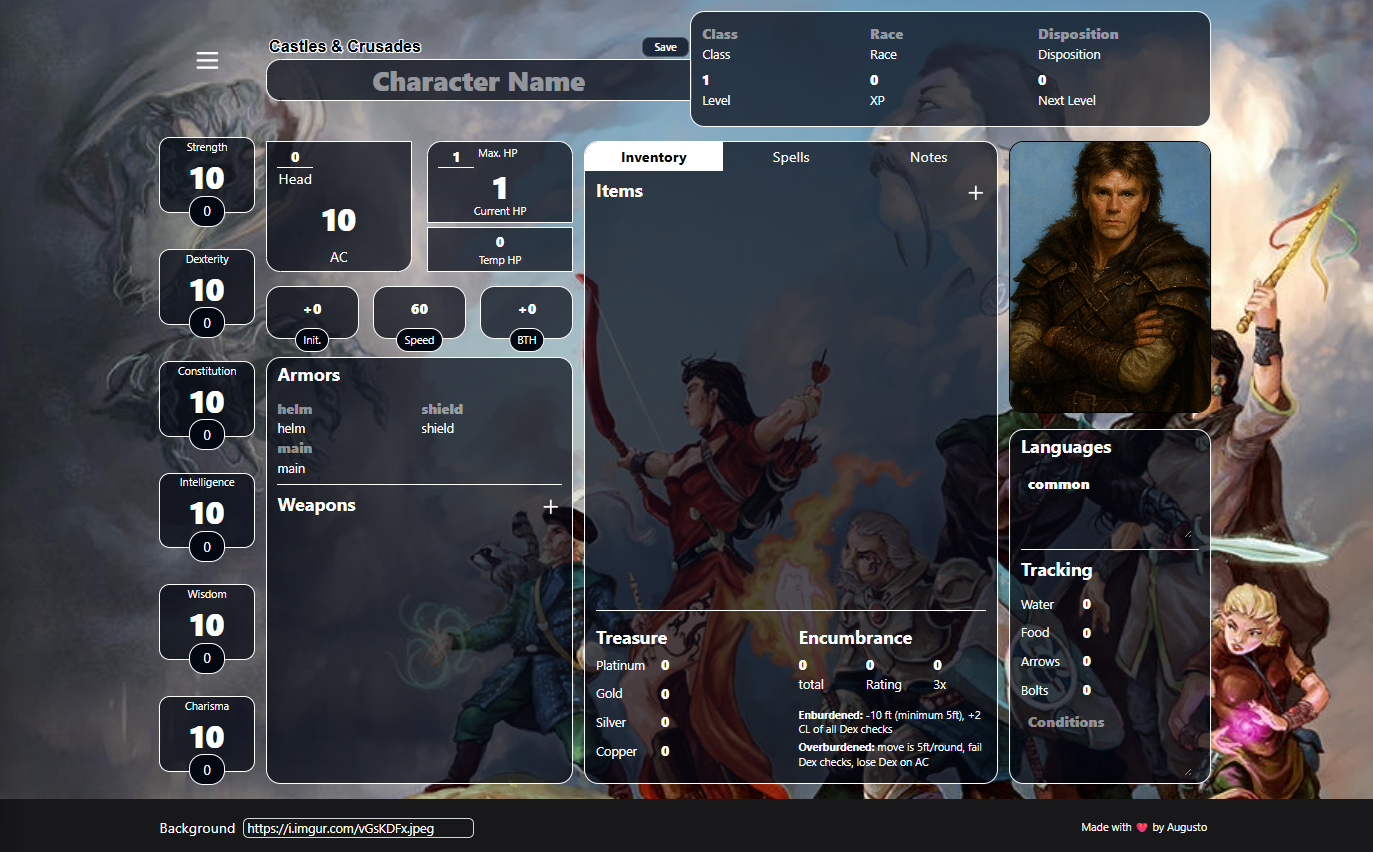Switch to the Spells tab
1373x852 pixels.
coord(791,157)
